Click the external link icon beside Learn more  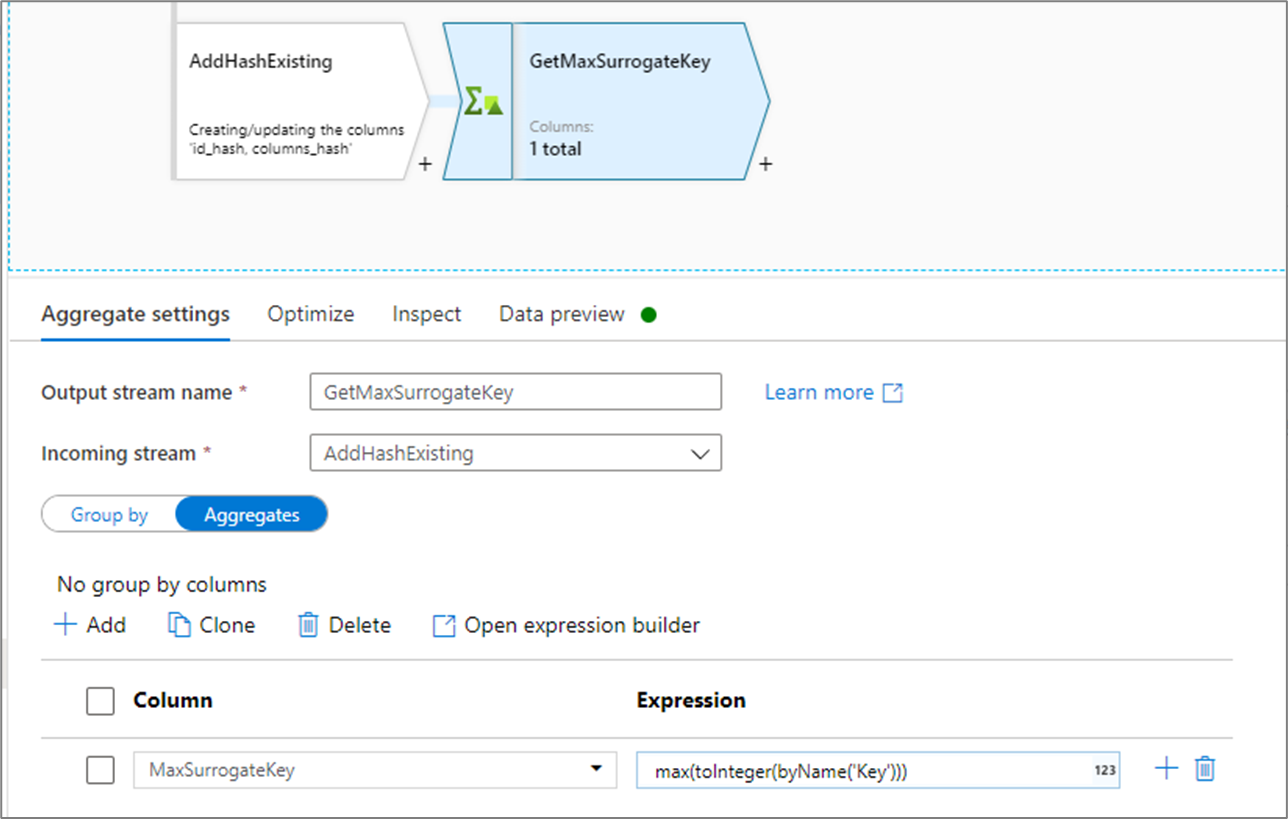coord(892,393)
